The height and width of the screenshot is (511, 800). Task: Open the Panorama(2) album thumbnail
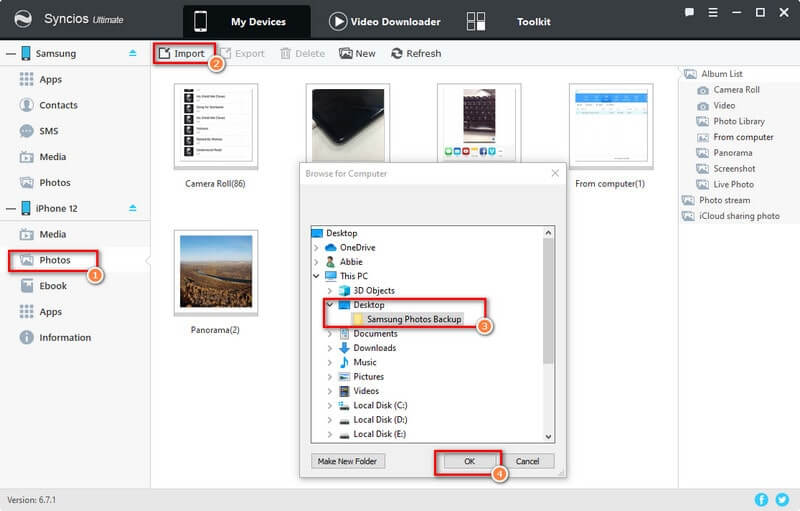pyautogui.click(x=216, y=272)
